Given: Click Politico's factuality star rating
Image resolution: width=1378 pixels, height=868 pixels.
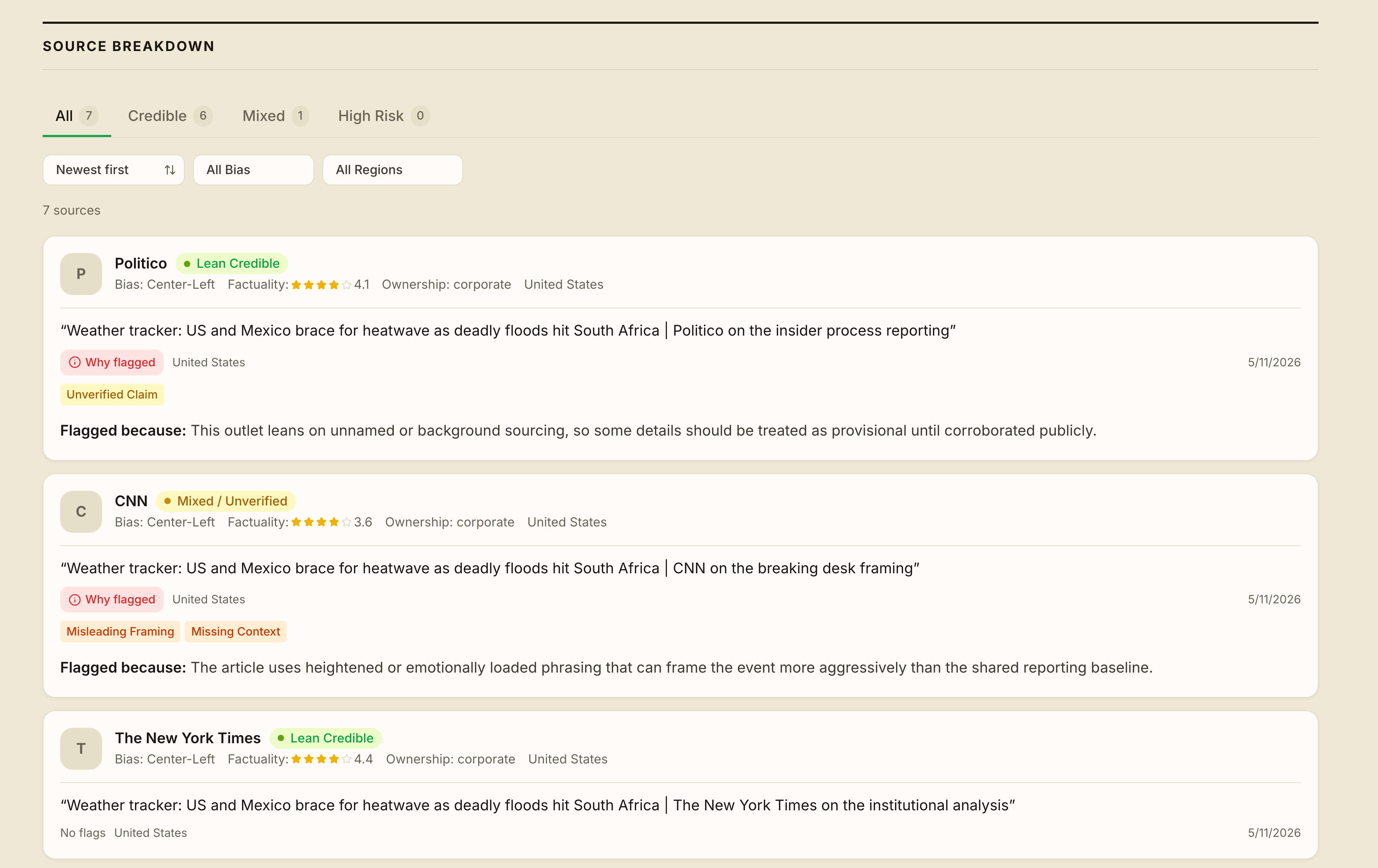Looking at the screenshot, I should [321, 285].
